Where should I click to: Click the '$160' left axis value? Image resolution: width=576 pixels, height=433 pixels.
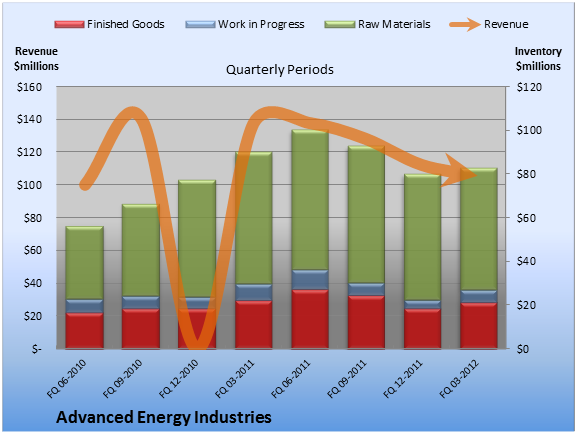click(29, 87)
